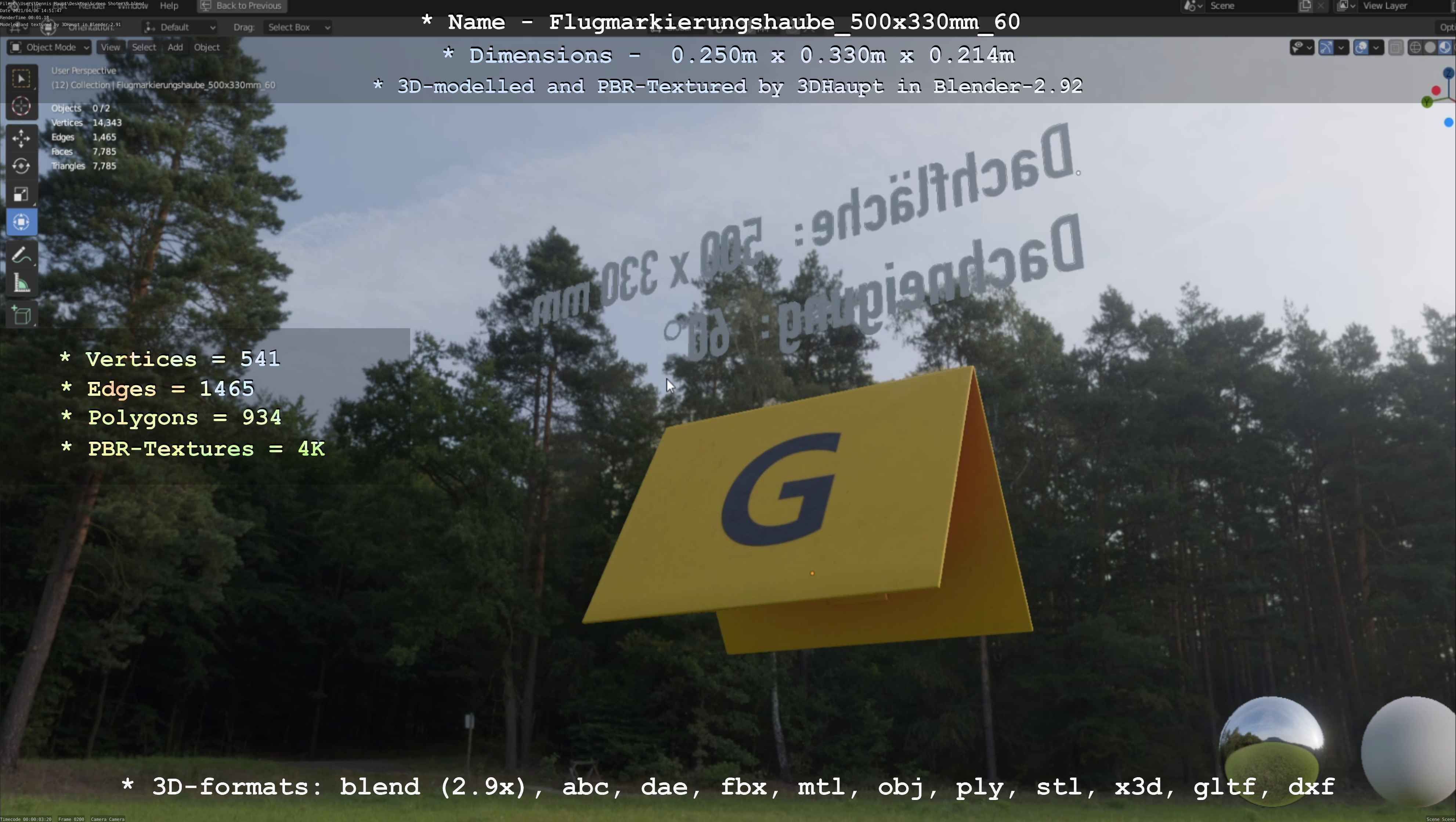Viewport: 1456px width, 822px height.
Task: Select the Scale tool
Action: coord(21,194)
